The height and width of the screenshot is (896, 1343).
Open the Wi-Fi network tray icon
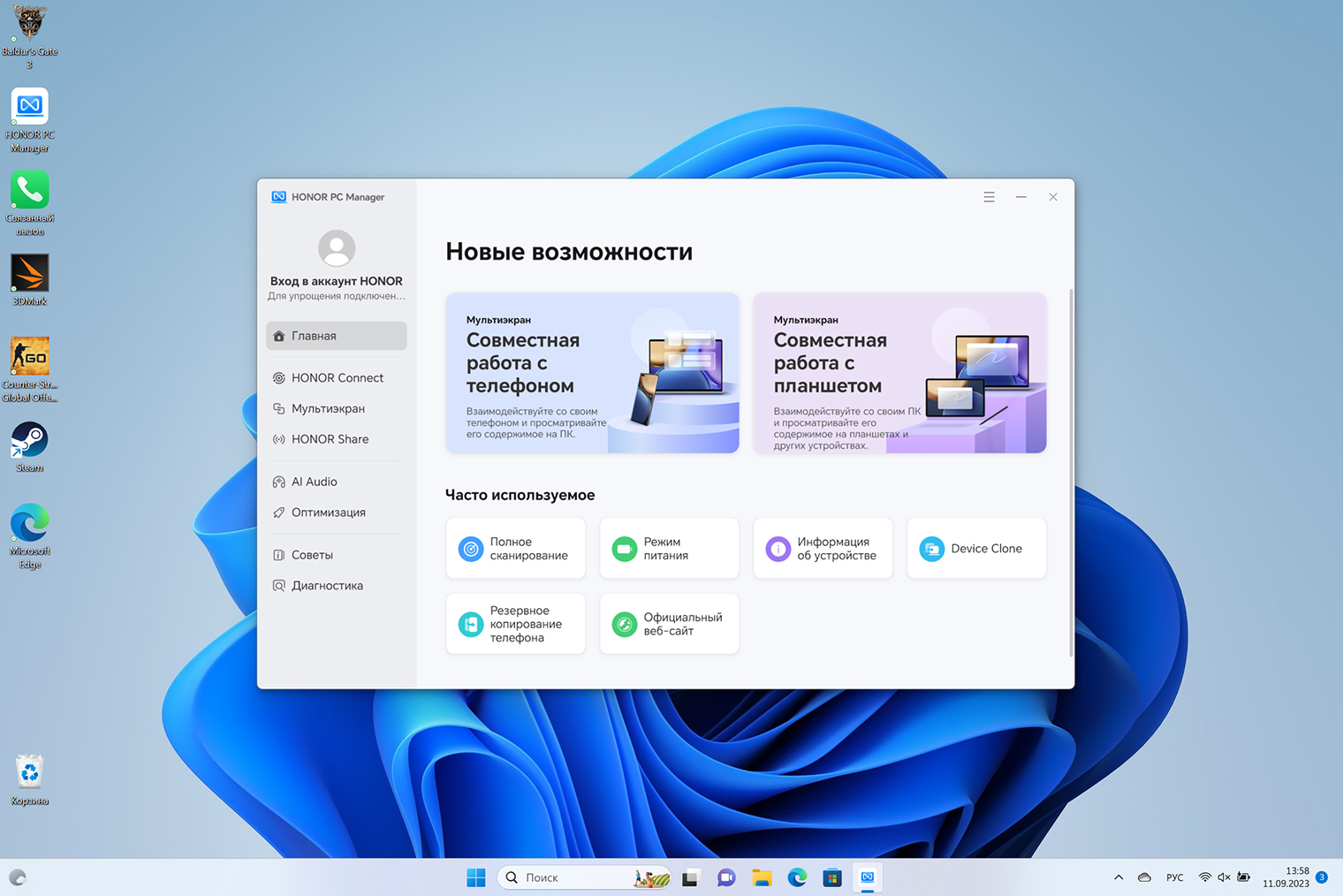coord(1204,877)
